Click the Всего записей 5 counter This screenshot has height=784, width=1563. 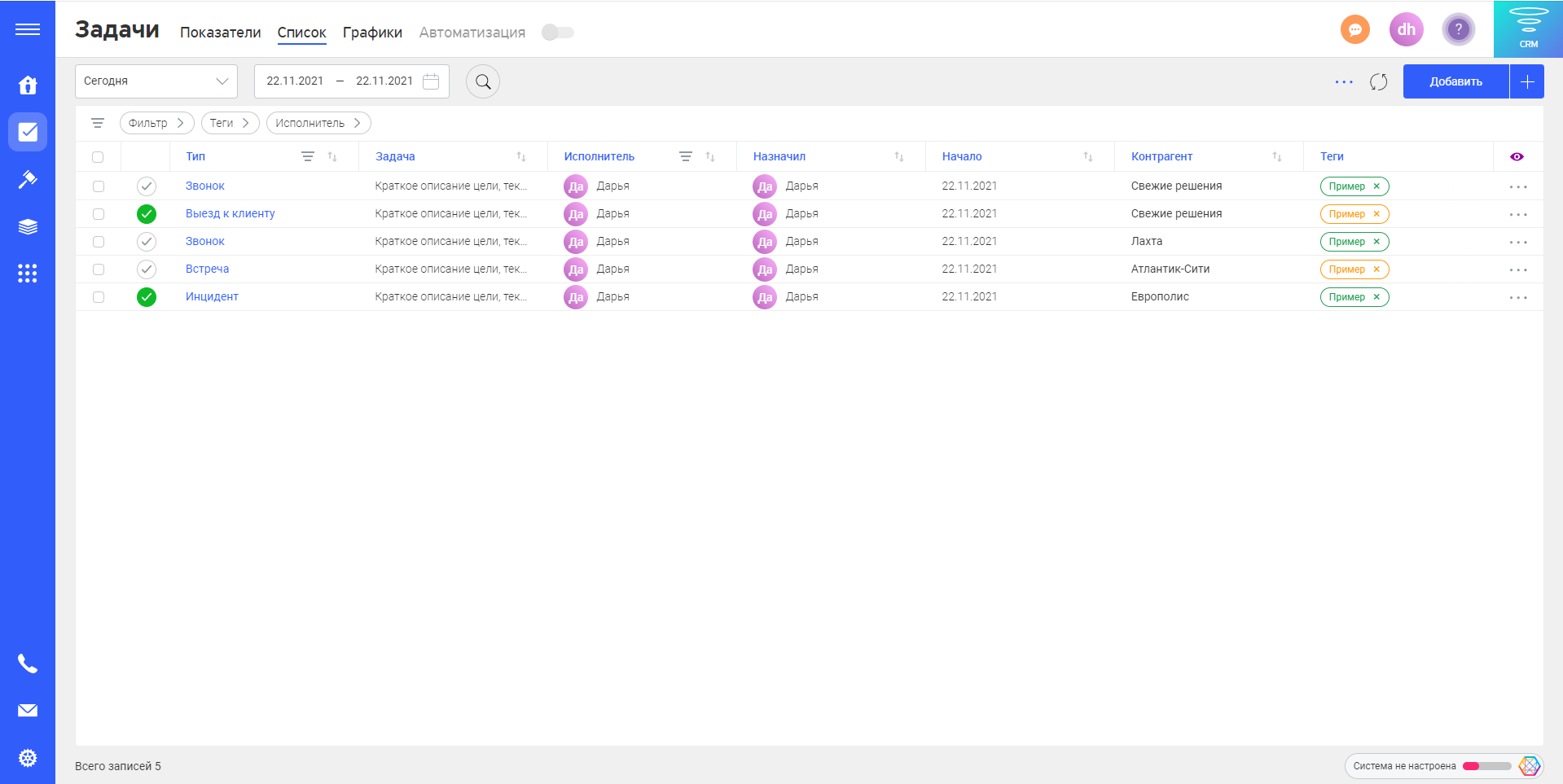(118, 766)
